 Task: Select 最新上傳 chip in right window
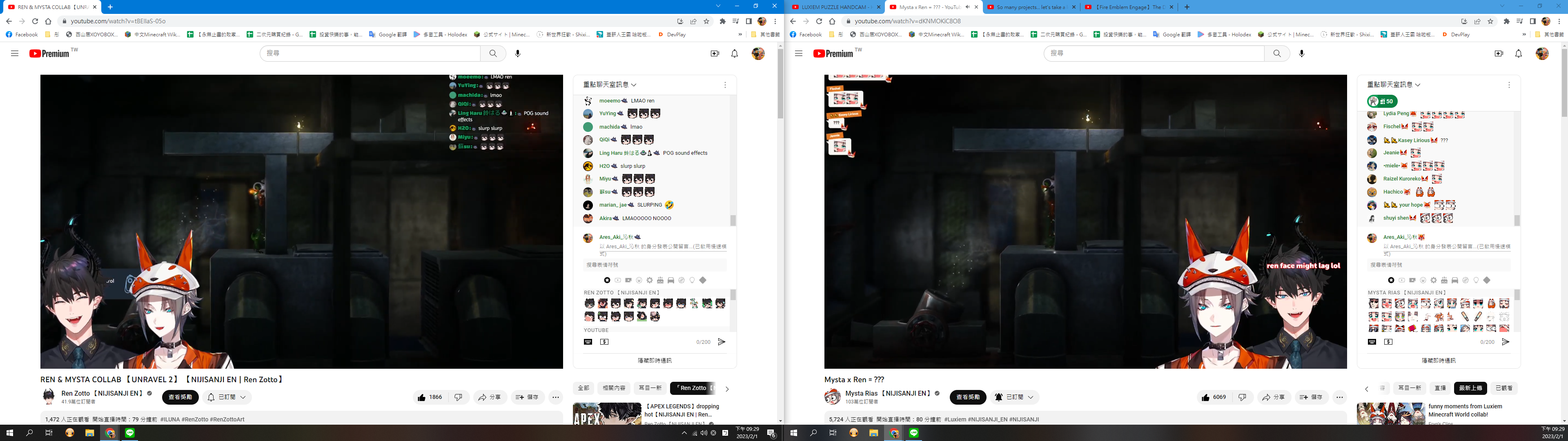click(1470, 388)
